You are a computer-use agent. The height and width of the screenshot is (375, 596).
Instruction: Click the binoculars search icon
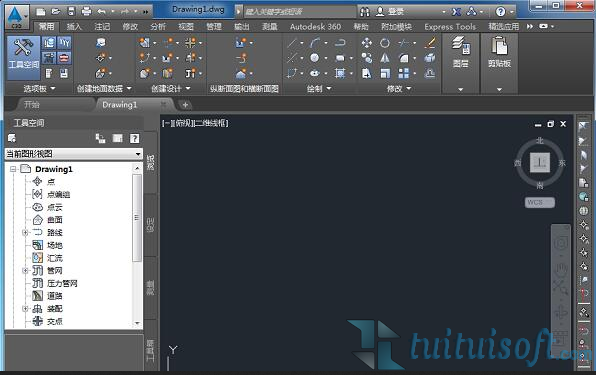click(x=365, y=12)
